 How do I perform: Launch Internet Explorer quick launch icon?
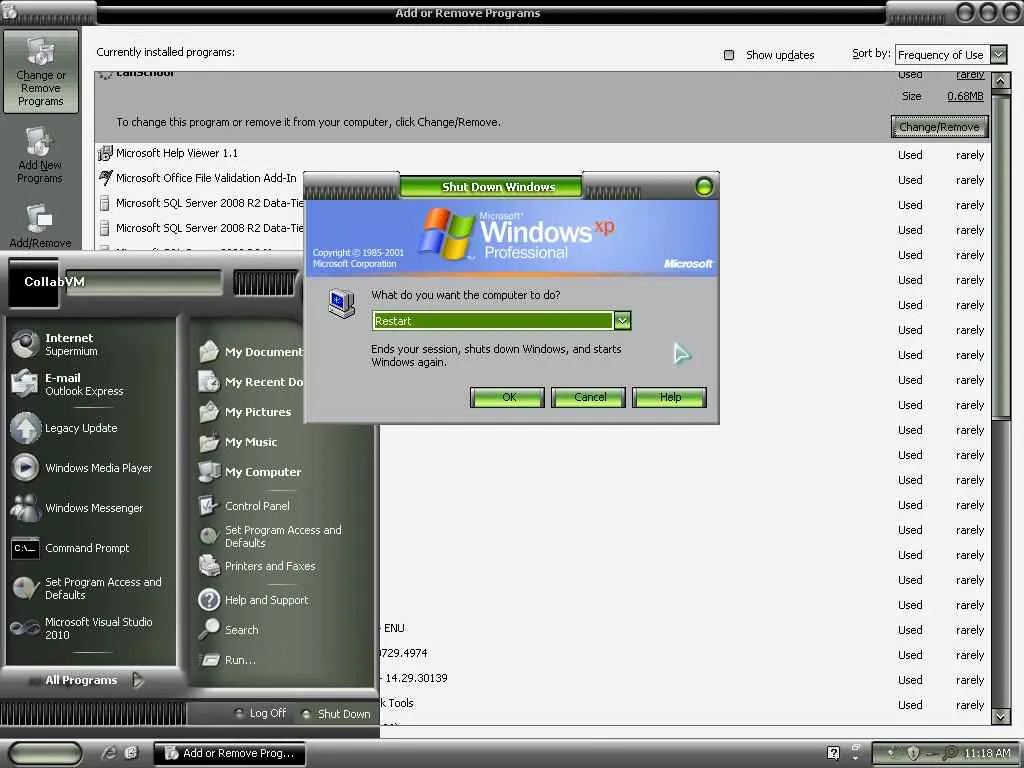(109, 753)
